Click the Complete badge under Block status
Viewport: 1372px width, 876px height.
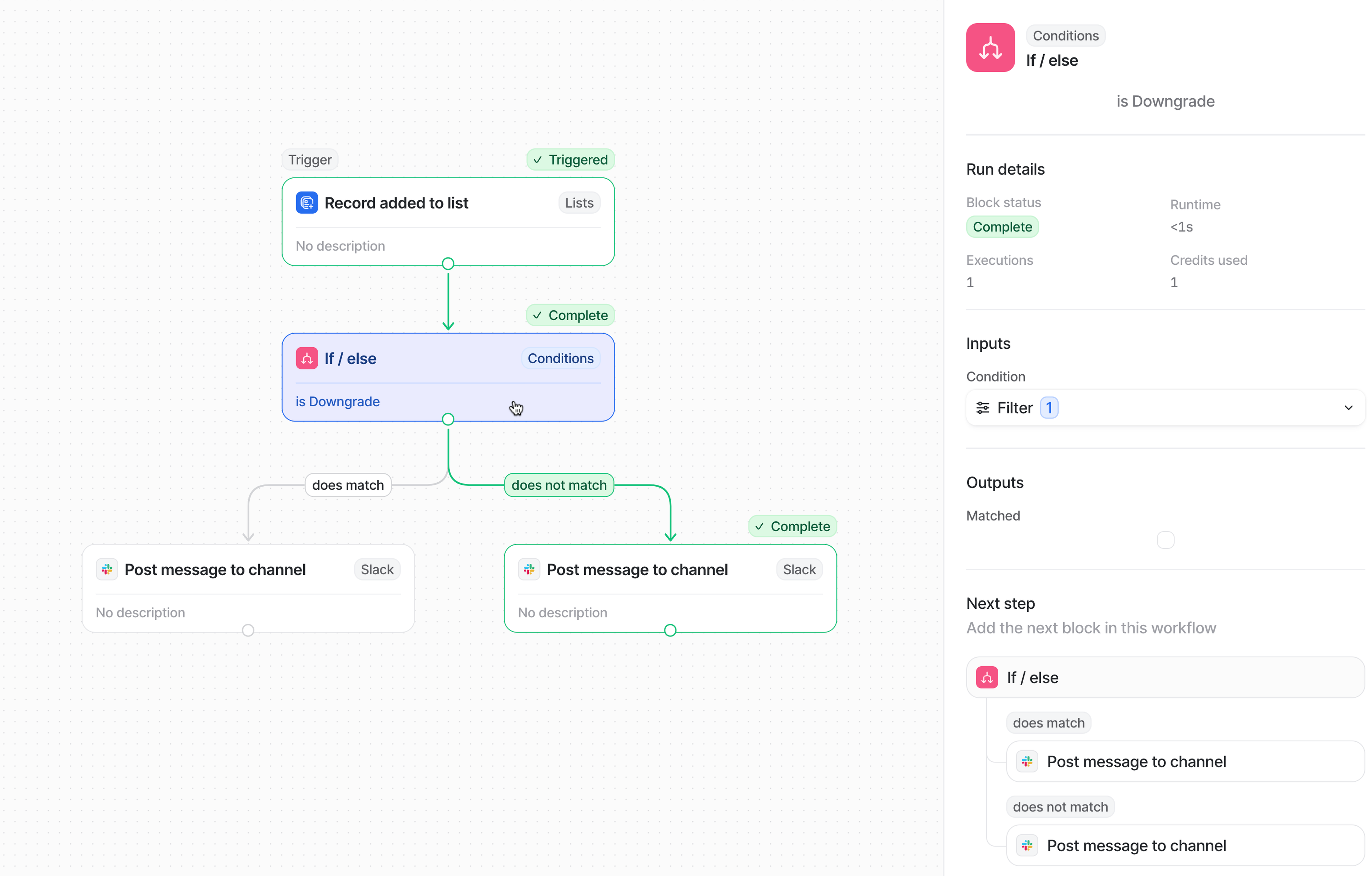[1002, 227]
